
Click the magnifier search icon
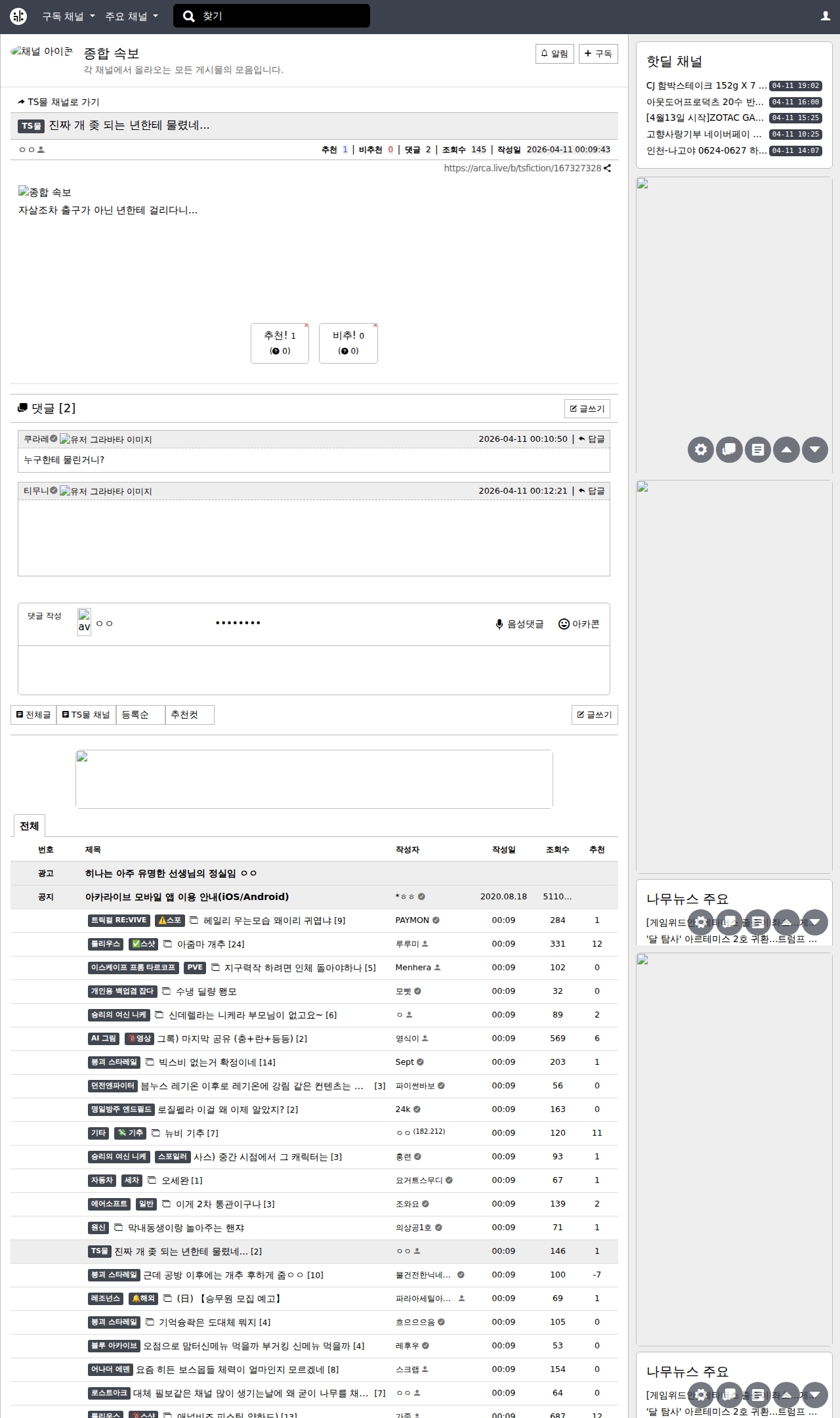click(x=189, y=16)
